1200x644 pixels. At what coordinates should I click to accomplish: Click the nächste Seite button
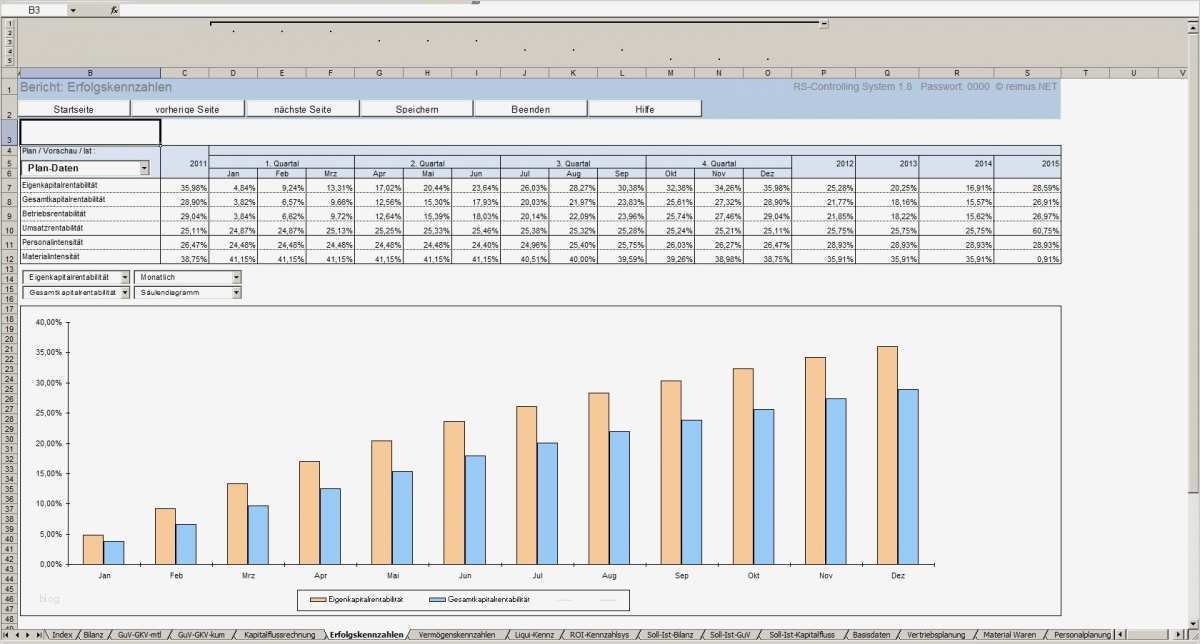tap(302, 109)
